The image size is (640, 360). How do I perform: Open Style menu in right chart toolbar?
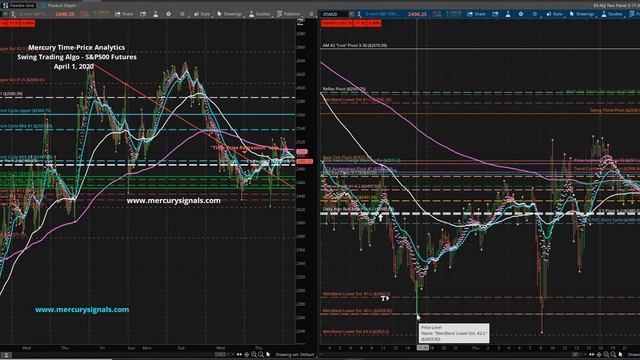pos(555,14)
